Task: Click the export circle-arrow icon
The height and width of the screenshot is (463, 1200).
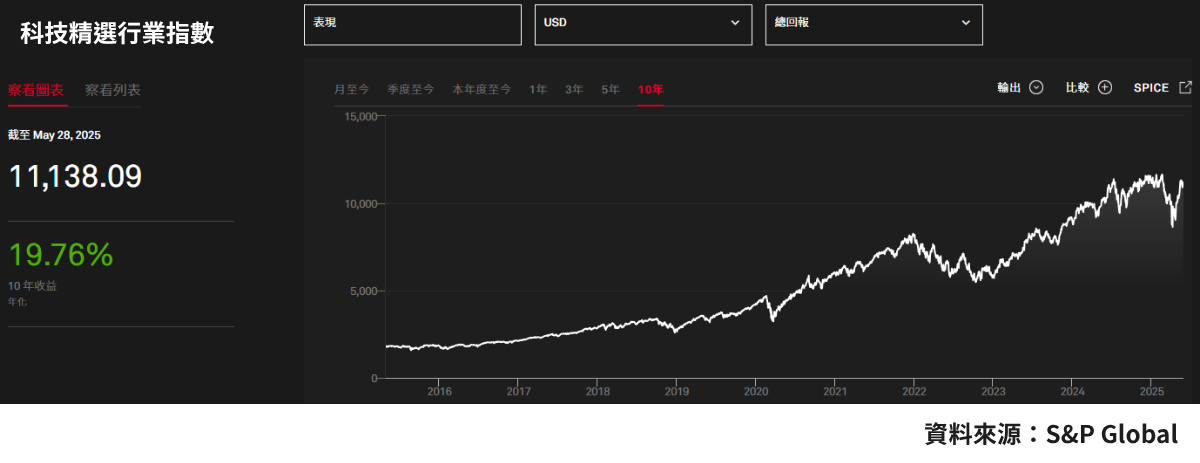Action: pos(1036,88)
